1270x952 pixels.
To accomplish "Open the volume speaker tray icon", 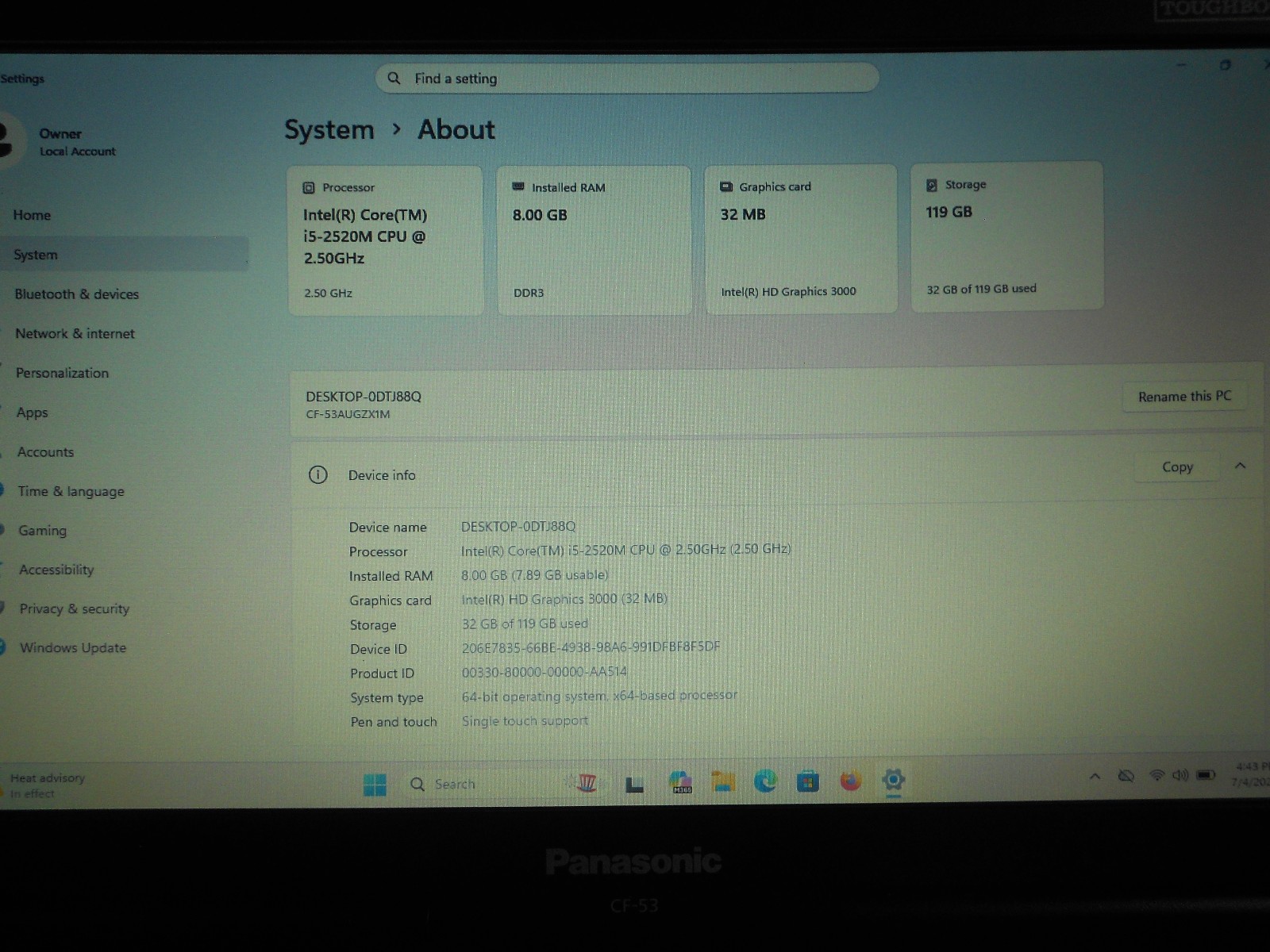I will (1180, 775).
